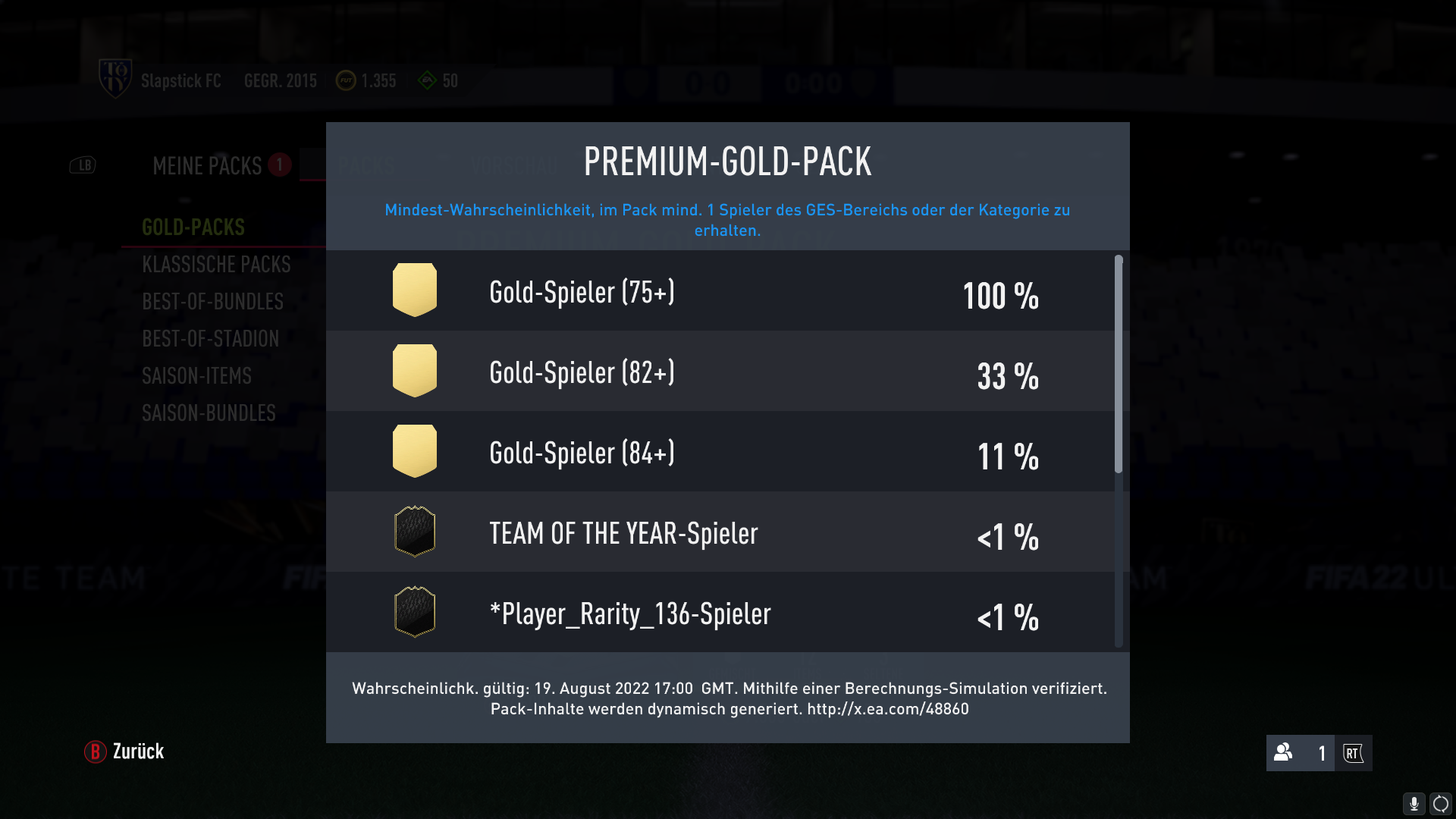
Task: Click the gold card icon for 75+ players
Action: pyautogui.click(x=415, y=290)
